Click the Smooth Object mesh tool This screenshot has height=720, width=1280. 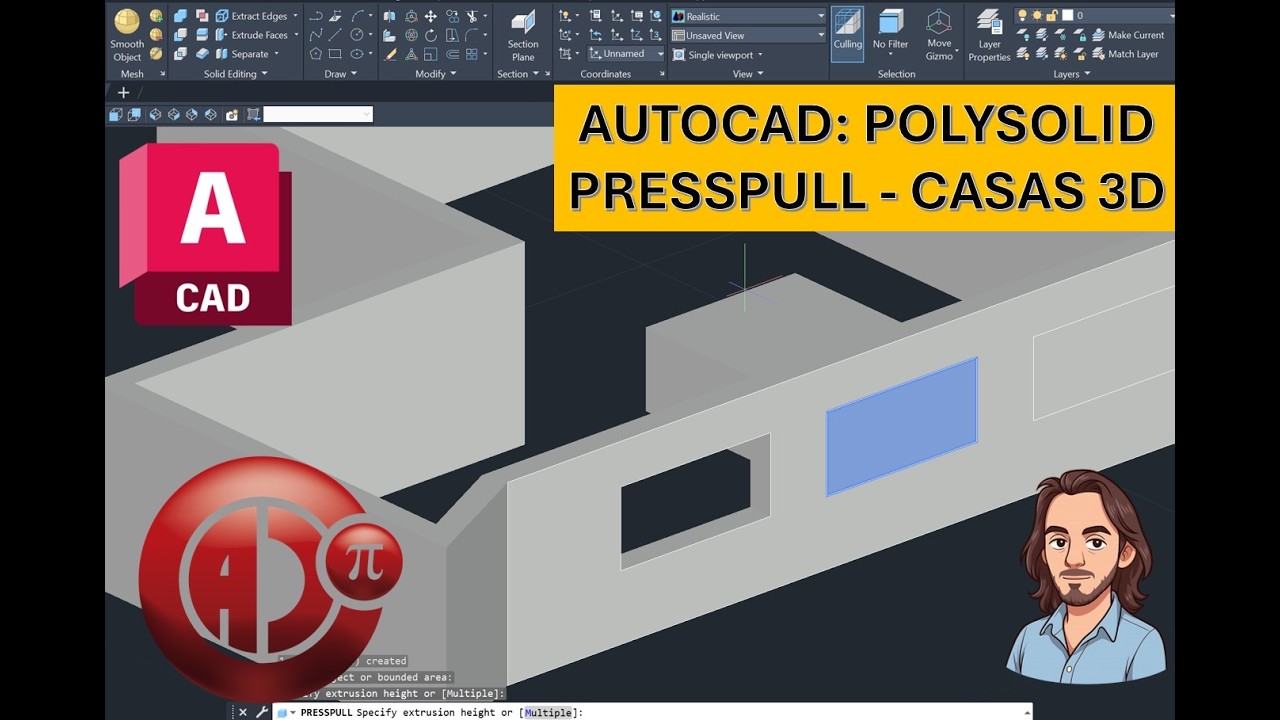click(127, 36)
